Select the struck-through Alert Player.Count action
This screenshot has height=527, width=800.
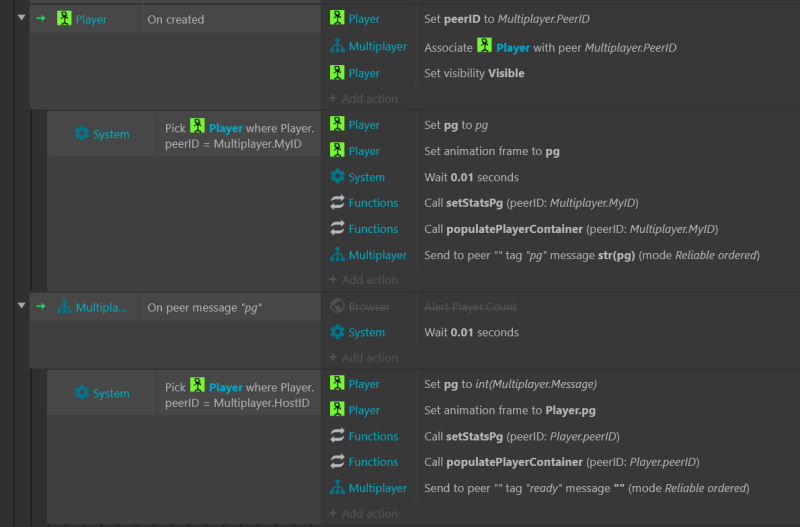pyautogui.click(x=468, y=307)
